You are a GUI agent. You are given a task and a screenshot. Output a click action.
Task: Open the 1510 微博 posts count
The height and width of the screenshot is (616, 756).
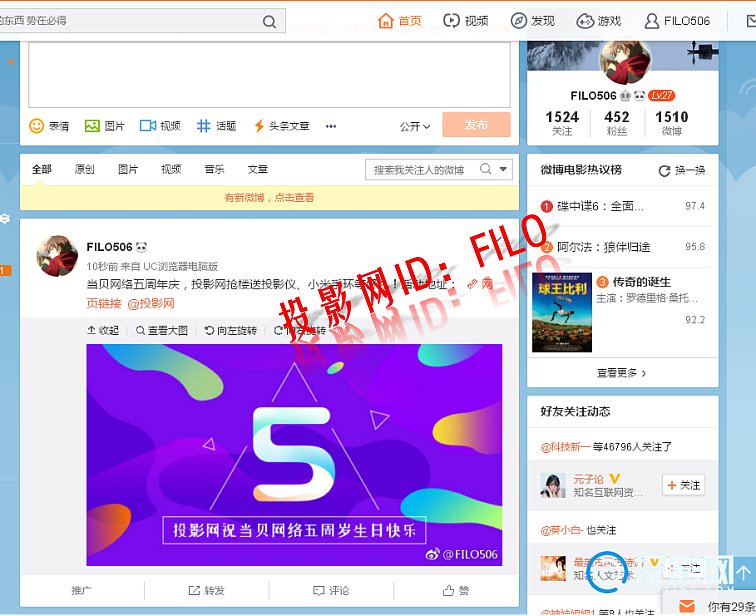pos(672,123)
